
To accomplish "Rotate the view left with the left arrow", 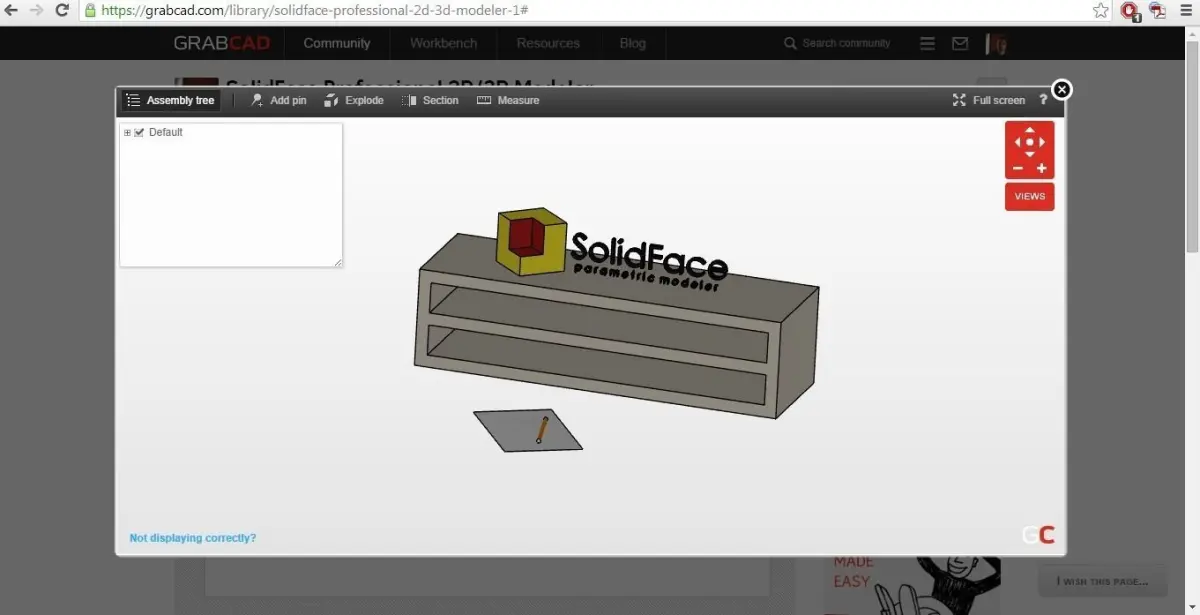I will [1018, 142].
